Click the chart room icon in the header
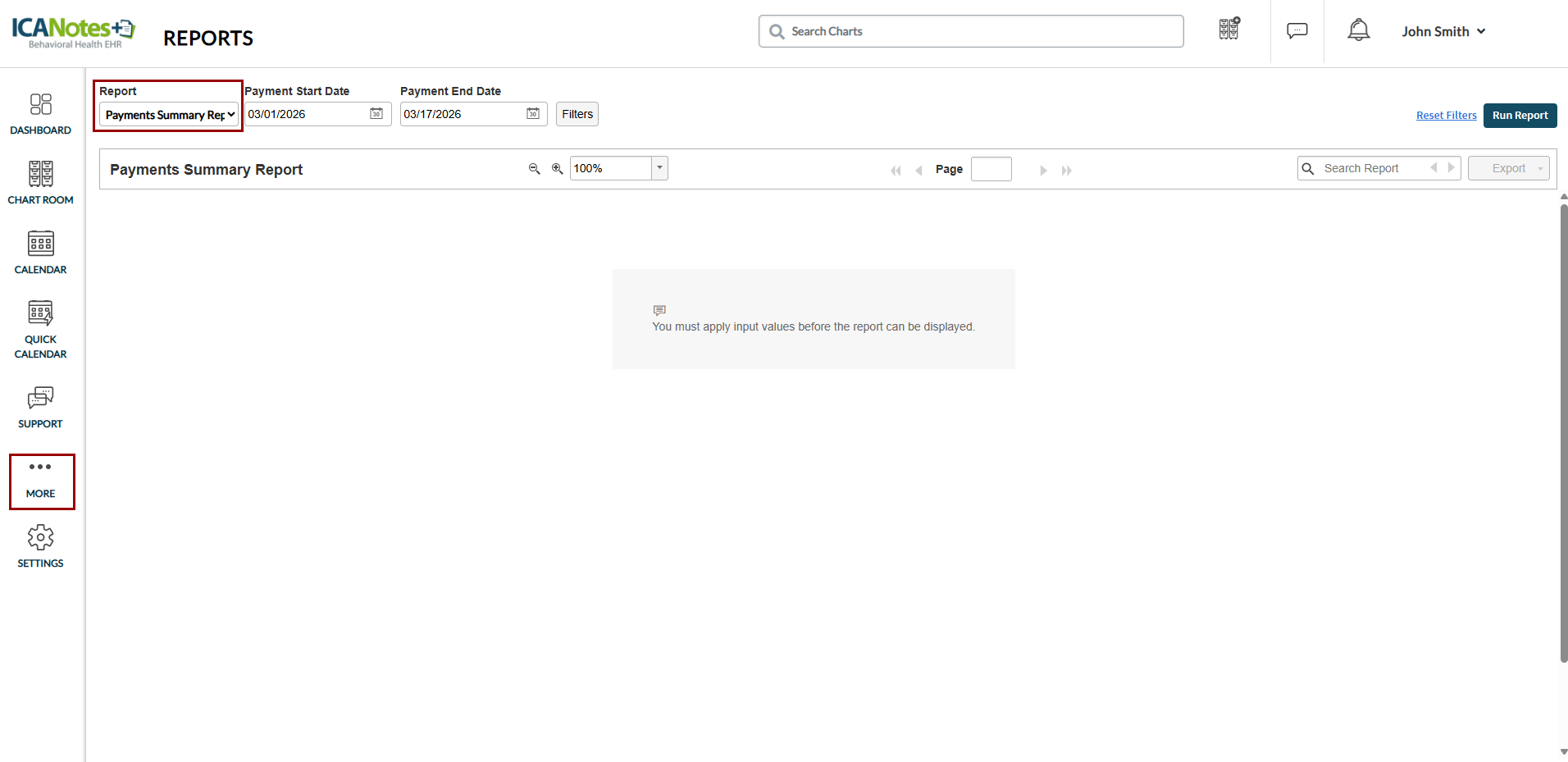 (1228, 30)
